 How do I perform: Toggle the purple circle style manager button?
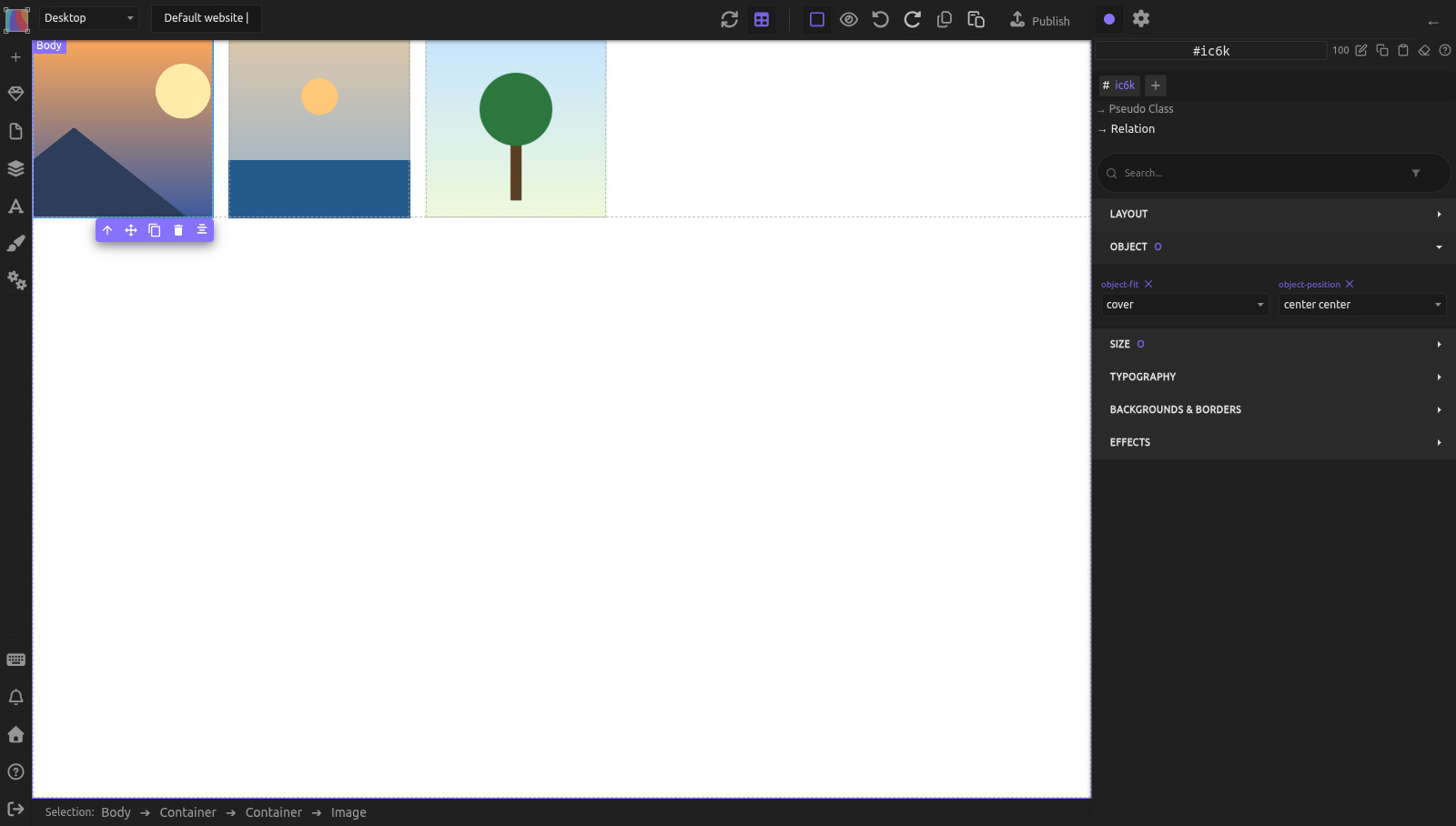click(1109, 19)
